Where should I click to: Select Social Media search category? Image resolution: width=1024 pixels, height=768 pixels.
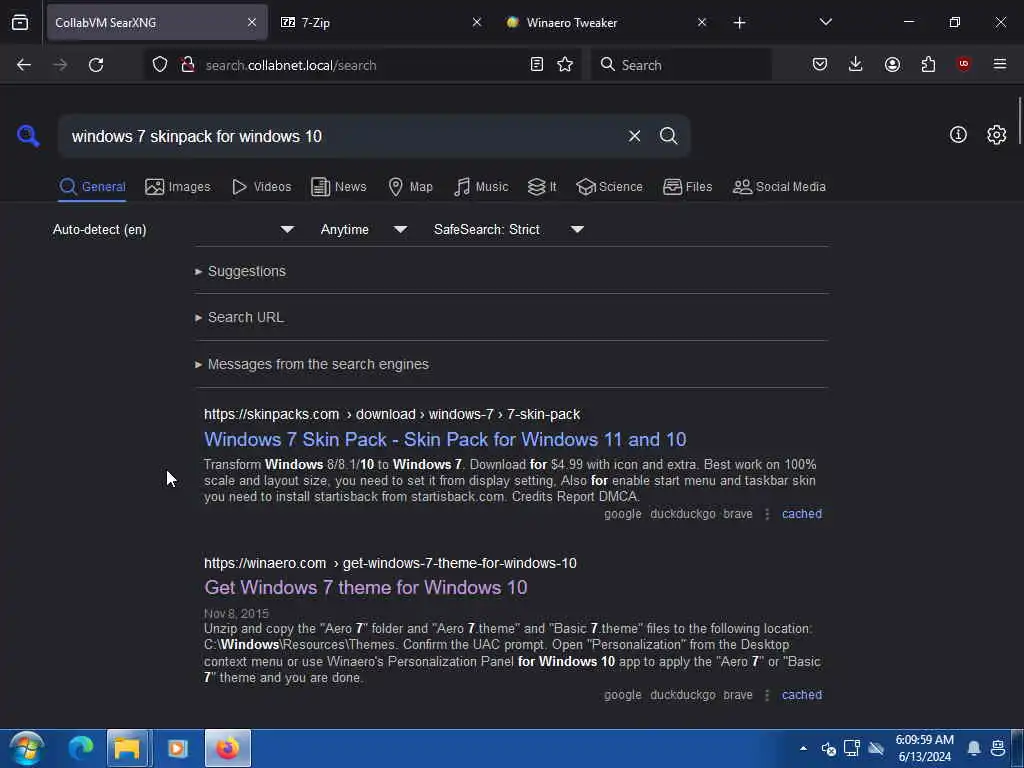(x=779, y=187)
